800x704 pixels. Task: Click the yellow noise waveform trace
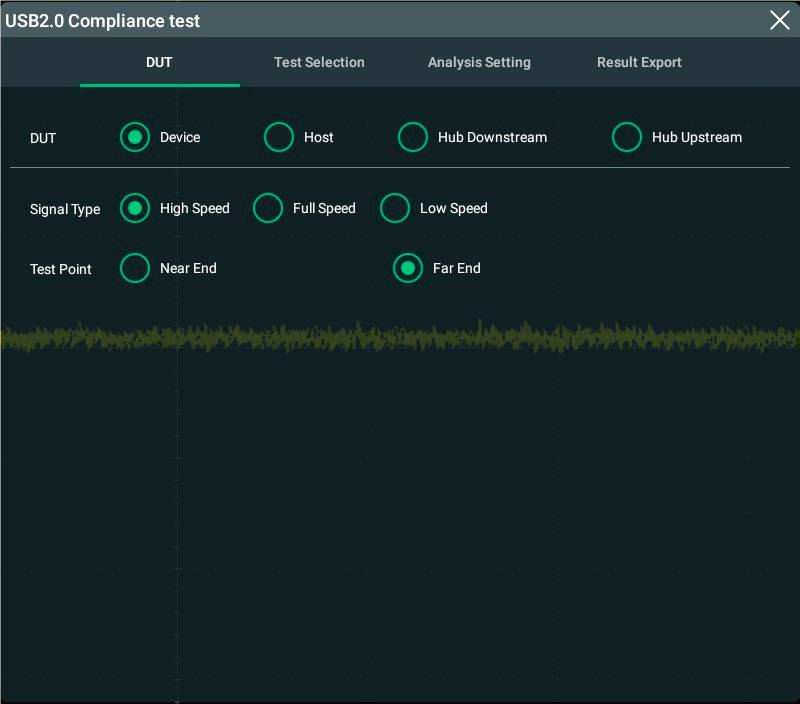coord(400,338)
